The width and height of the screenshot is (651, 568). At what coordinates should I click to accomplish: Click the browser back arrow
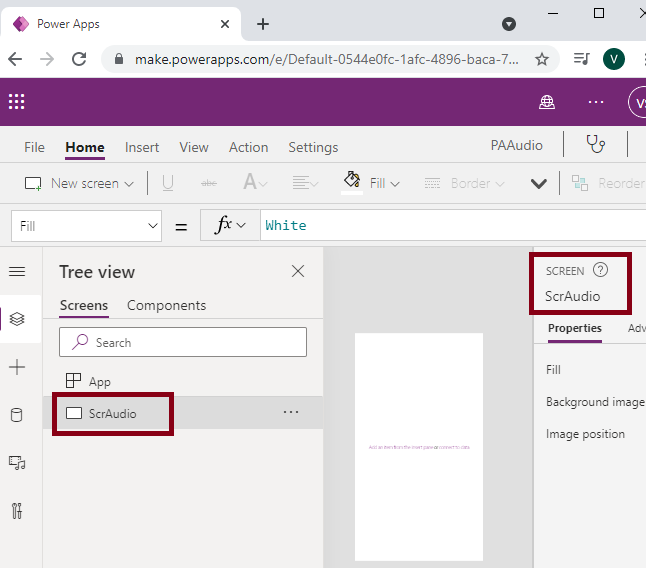tap(15, 59)
